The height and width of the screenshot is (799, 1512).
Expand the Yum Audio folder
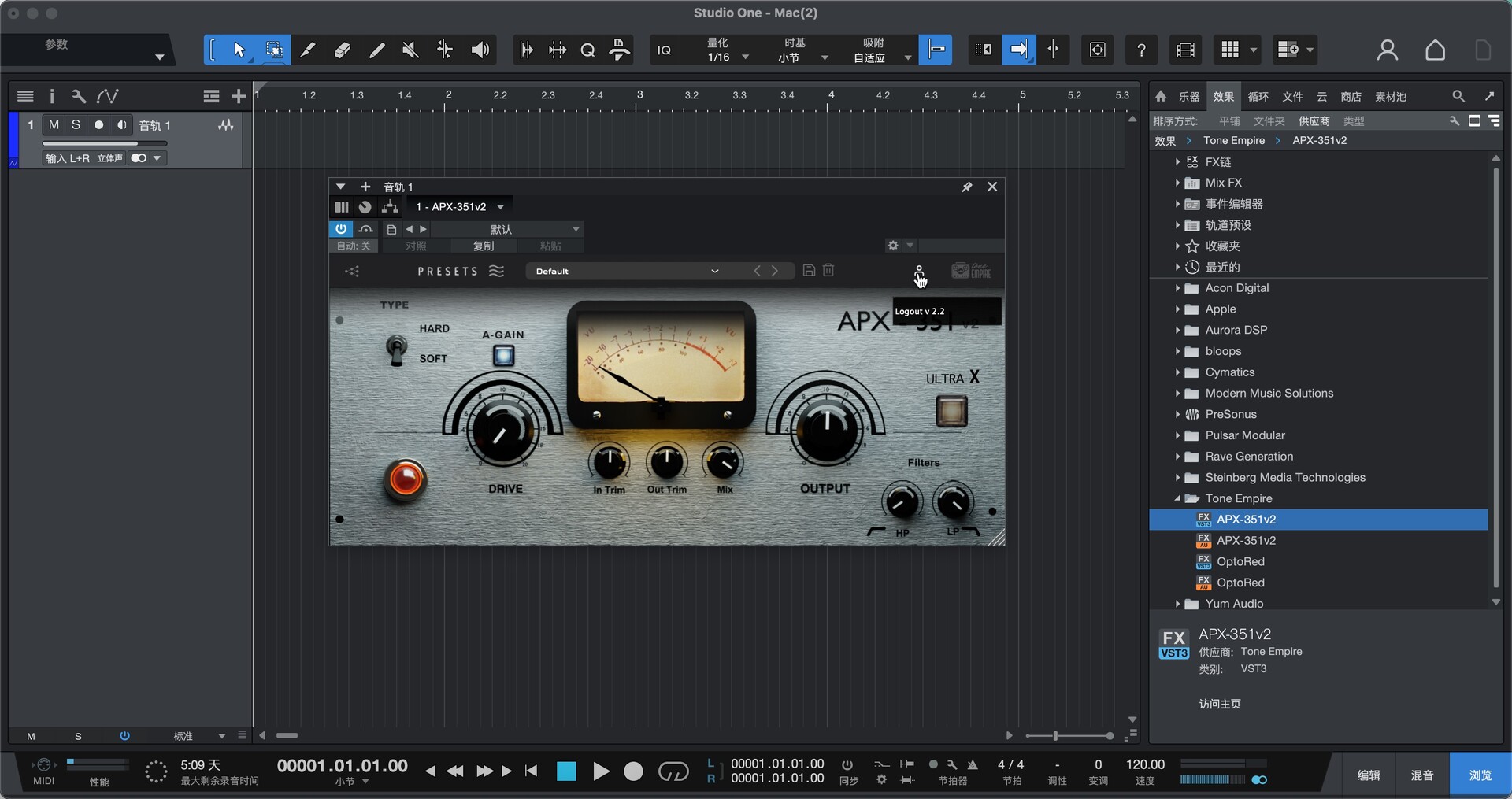1177,604
